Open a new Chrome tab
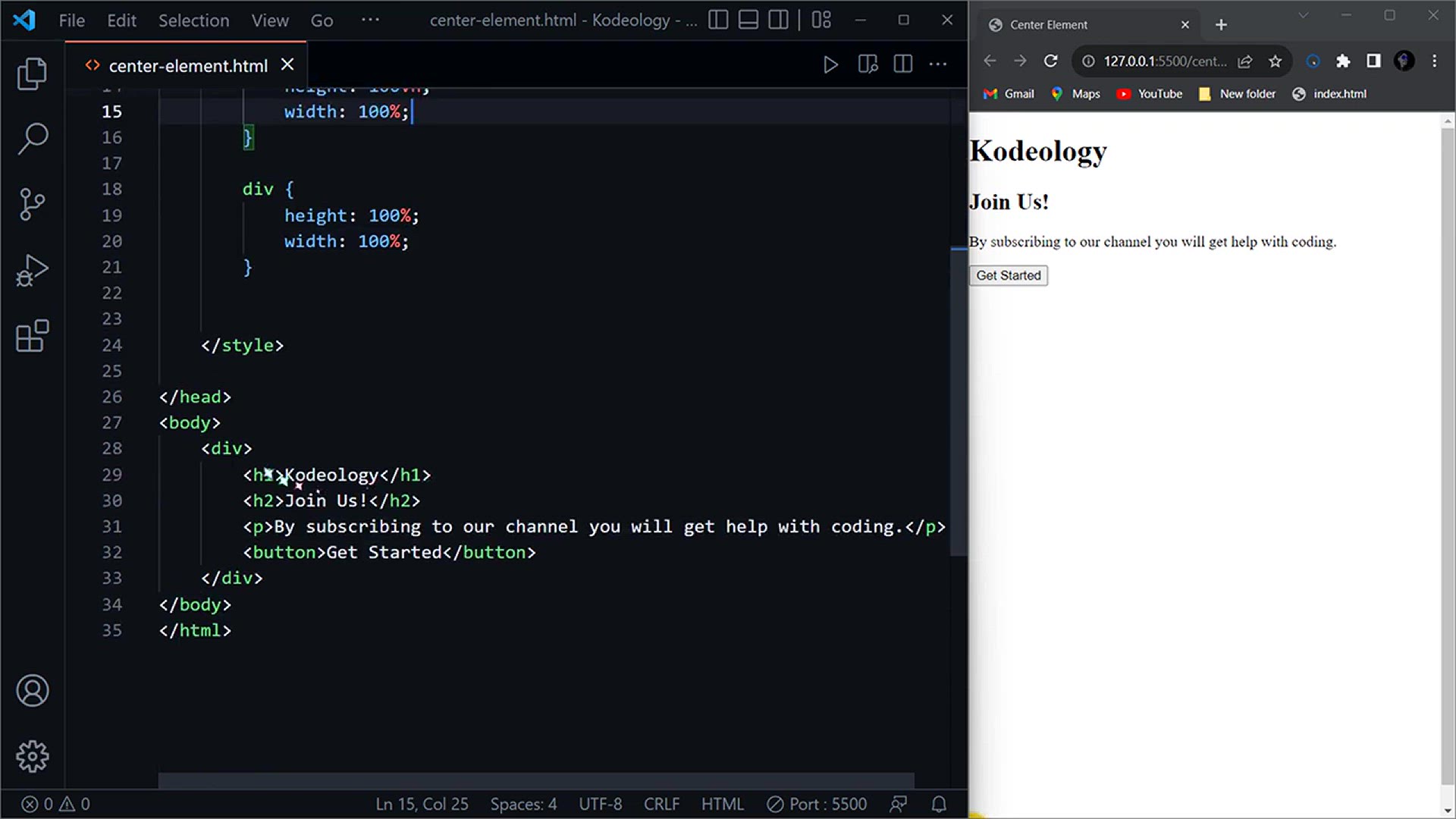 [1221, 25]
